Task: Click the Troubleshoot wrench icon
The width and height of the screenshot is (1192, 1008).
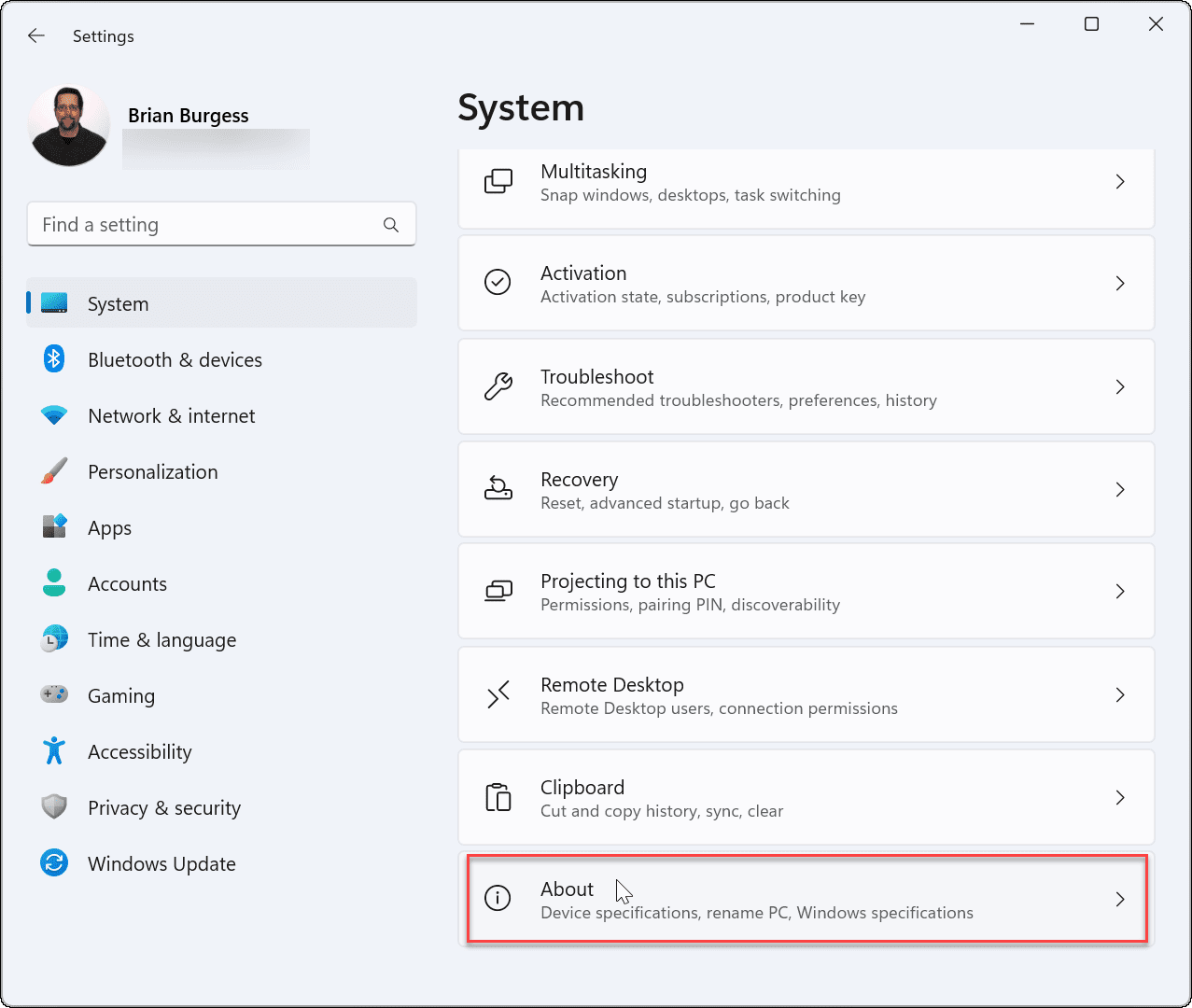Action: (x=498, y=385)
